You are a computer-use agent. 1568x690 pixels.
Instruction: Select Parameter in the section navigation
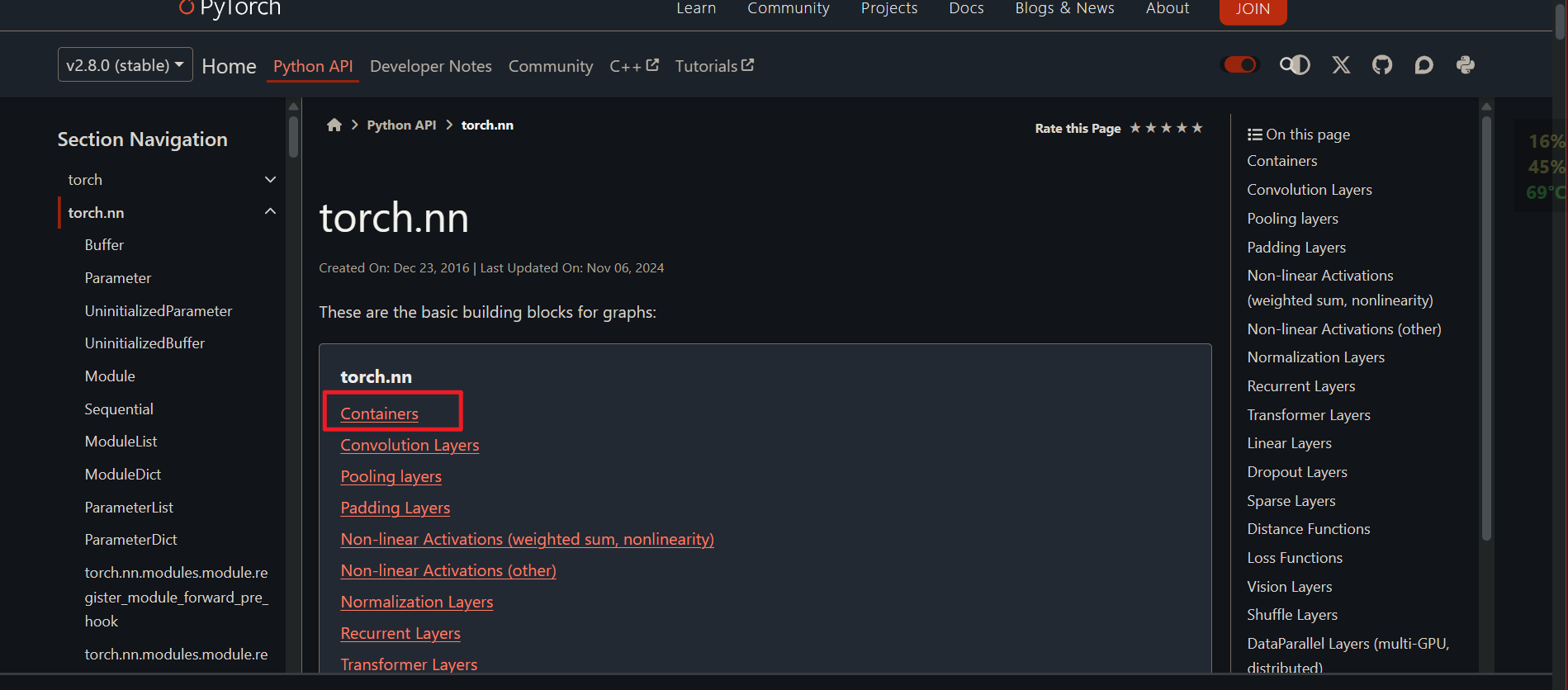pyautogui.click(x=118, y=278)
